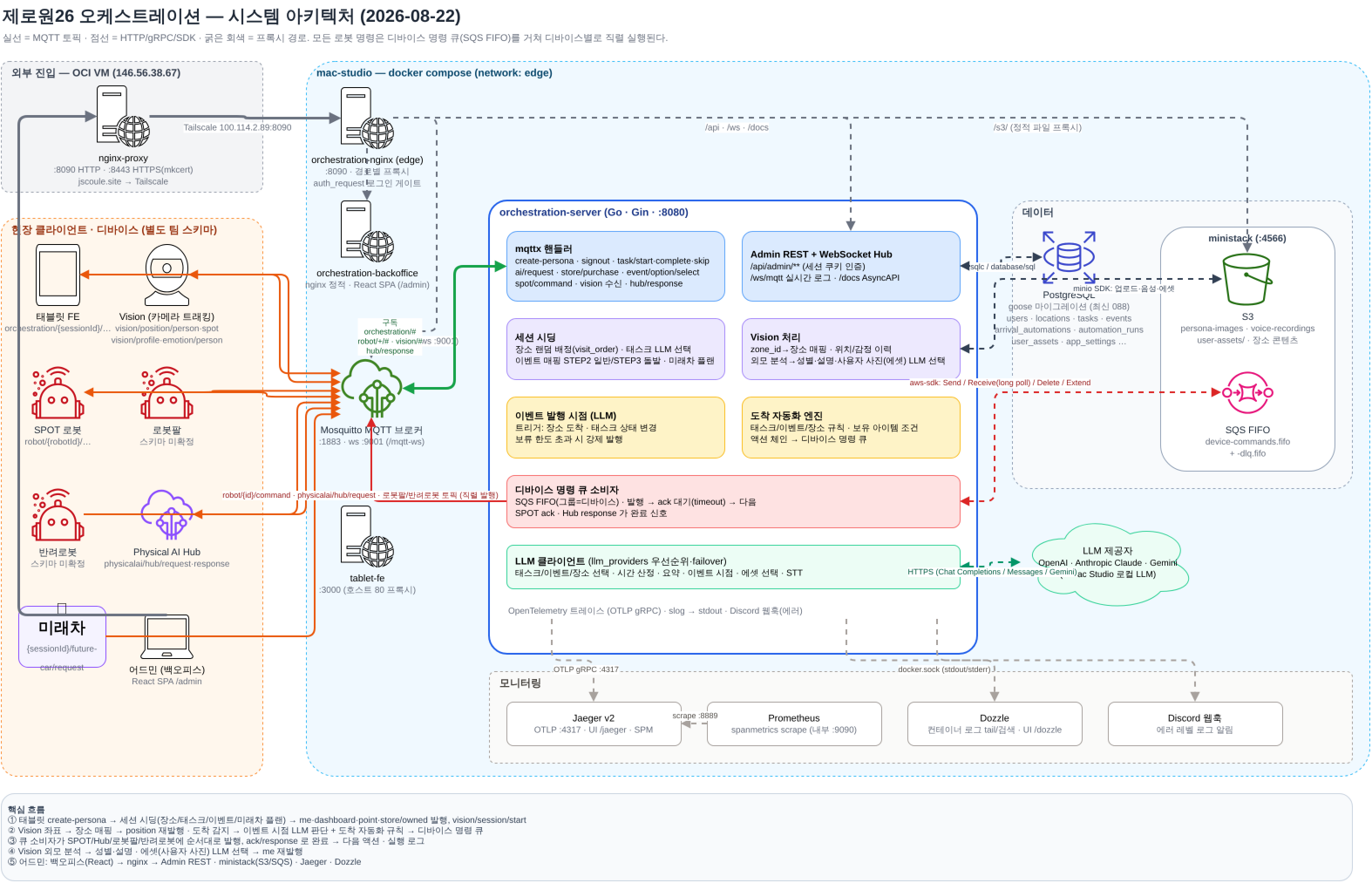Click the Jaeger v2 monitoring box
The image size is (1372, 883).
[594, 723]
